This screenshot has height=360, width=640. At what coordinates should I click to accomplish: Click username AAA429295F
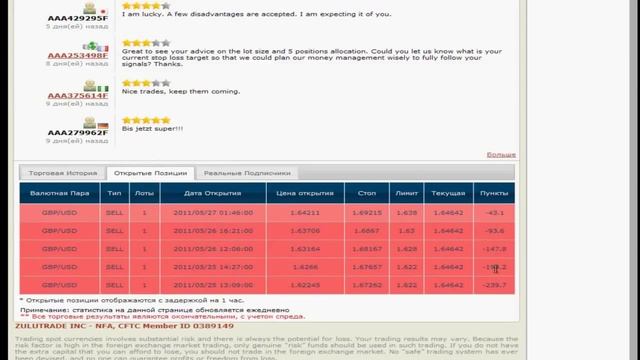78,18
